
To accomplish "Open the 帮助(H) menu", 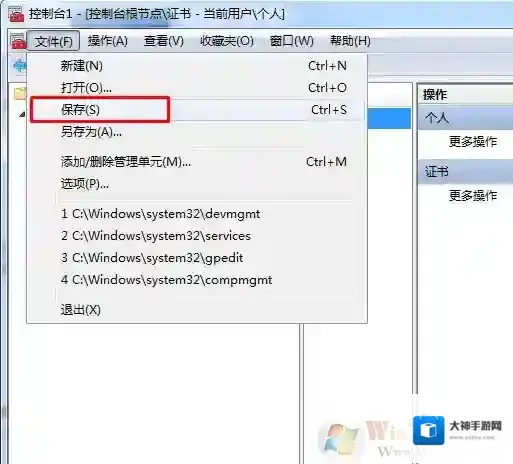I will point(350,41).
